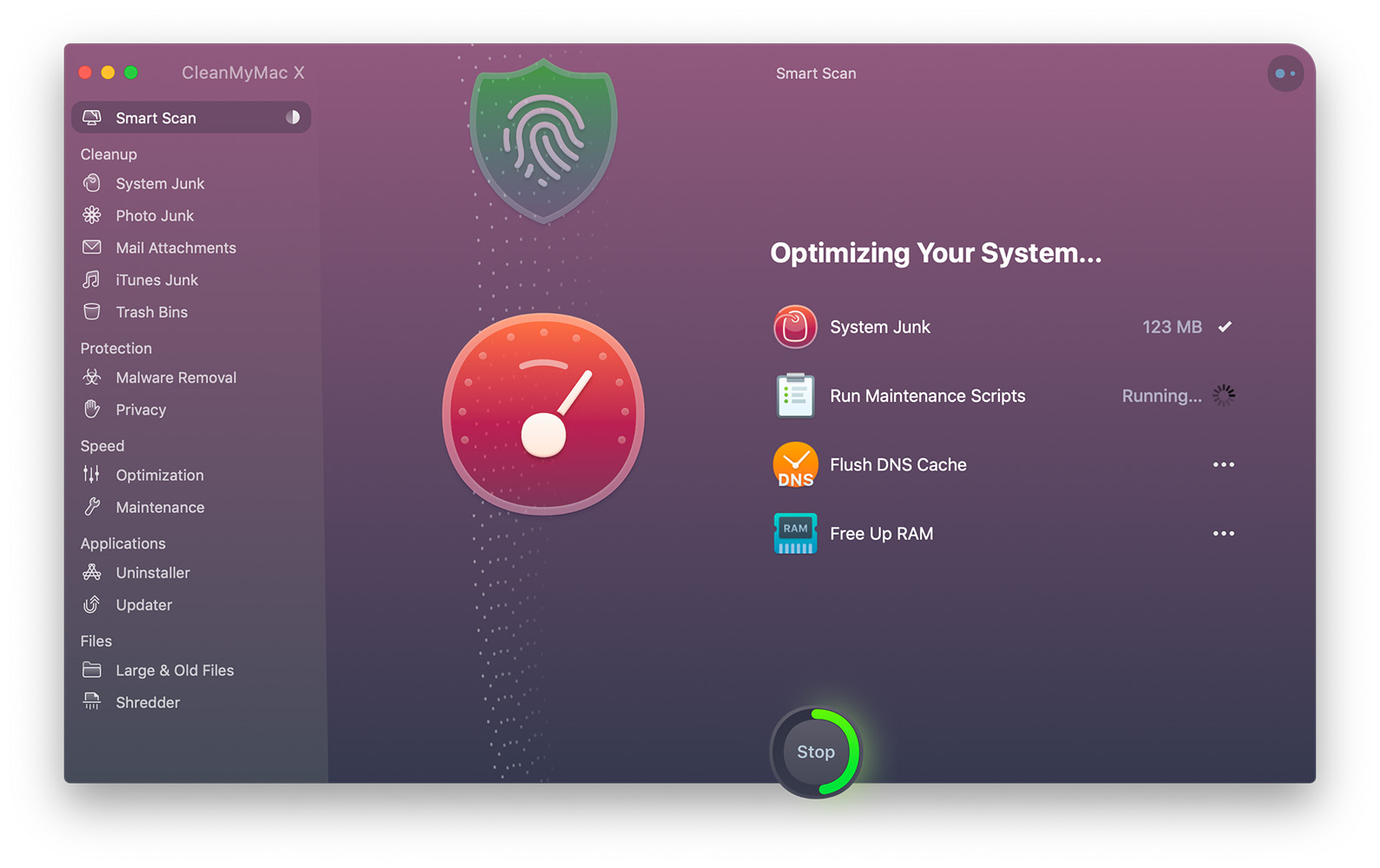Screen dimensions: 1380x868
Task: Click the checkmark next to 123 MB
Action: [1225, 326]
